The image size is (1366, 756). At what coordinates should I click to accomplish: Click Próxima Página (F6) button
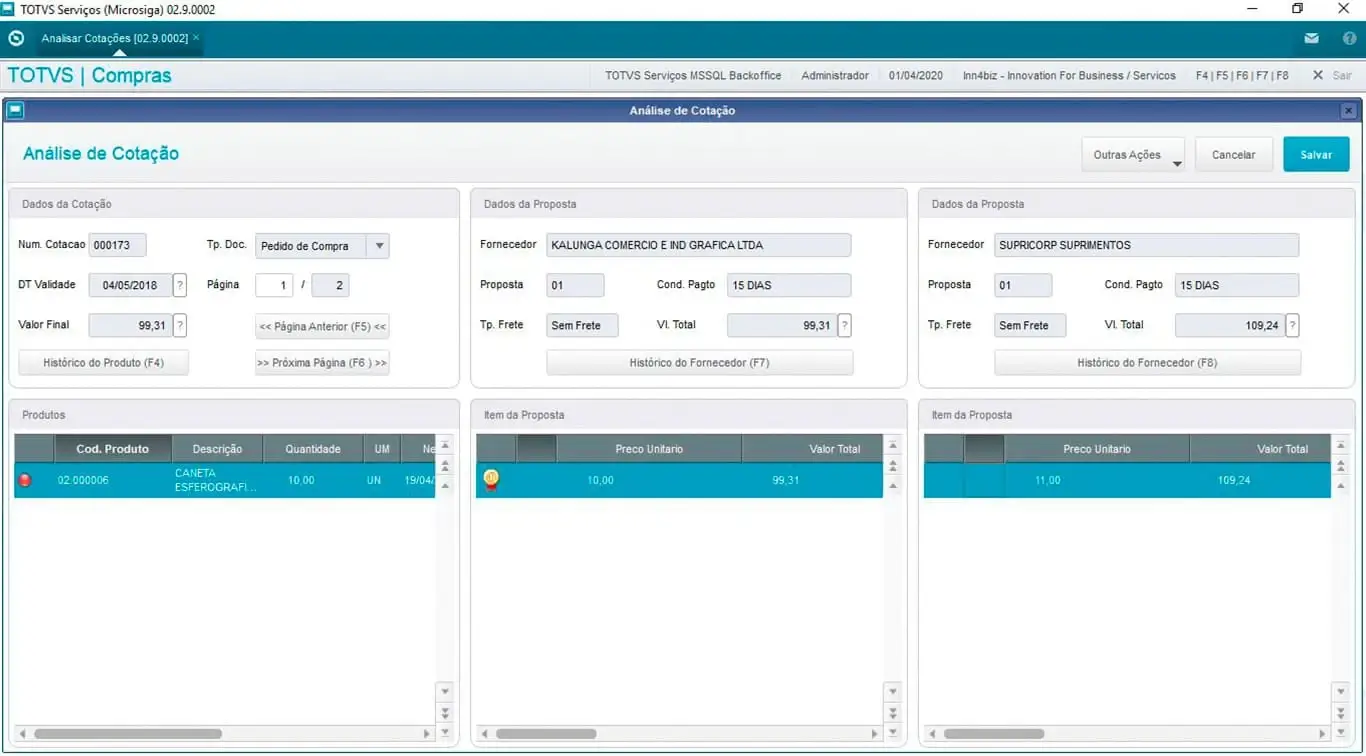[322, 362]
